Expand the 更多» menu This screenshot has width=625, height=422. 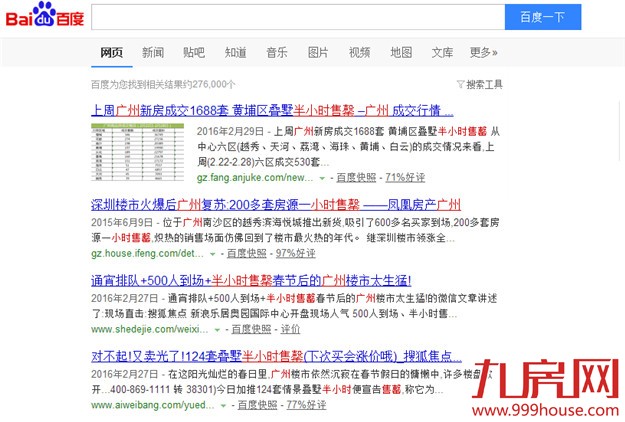click(x=483, y=53)
